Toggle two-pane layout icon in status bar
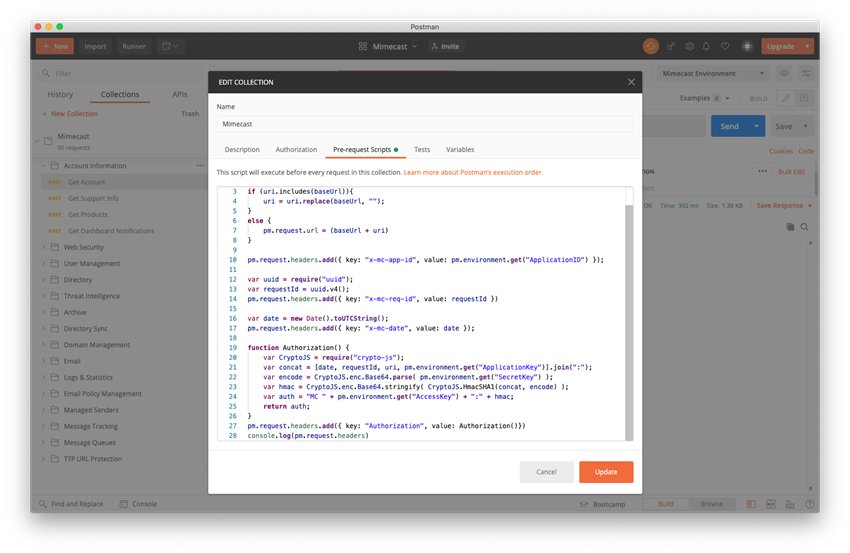The height and width of the screenshot is (553, 850). pos(751,504)
